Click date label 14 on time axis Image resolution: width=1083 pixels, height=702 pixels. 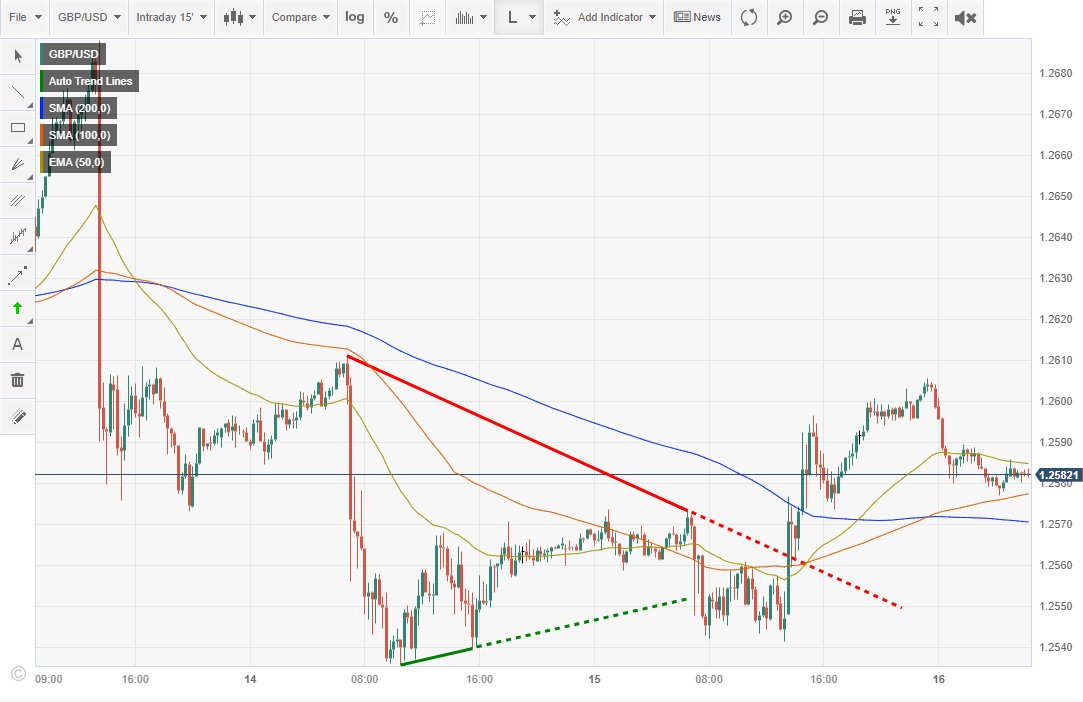(x=250, y=679)
